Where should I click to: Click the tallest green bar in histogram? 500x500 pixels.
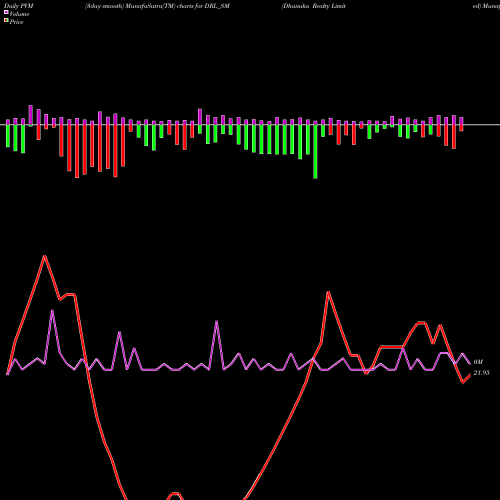315,152
